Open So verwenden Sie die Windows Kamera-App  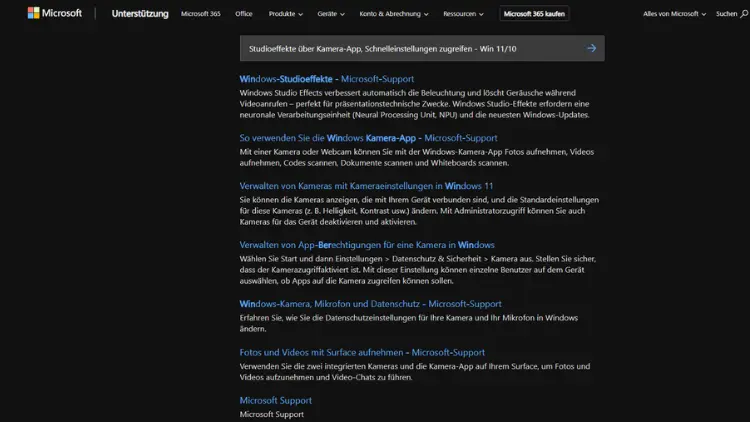click(368, 138)
